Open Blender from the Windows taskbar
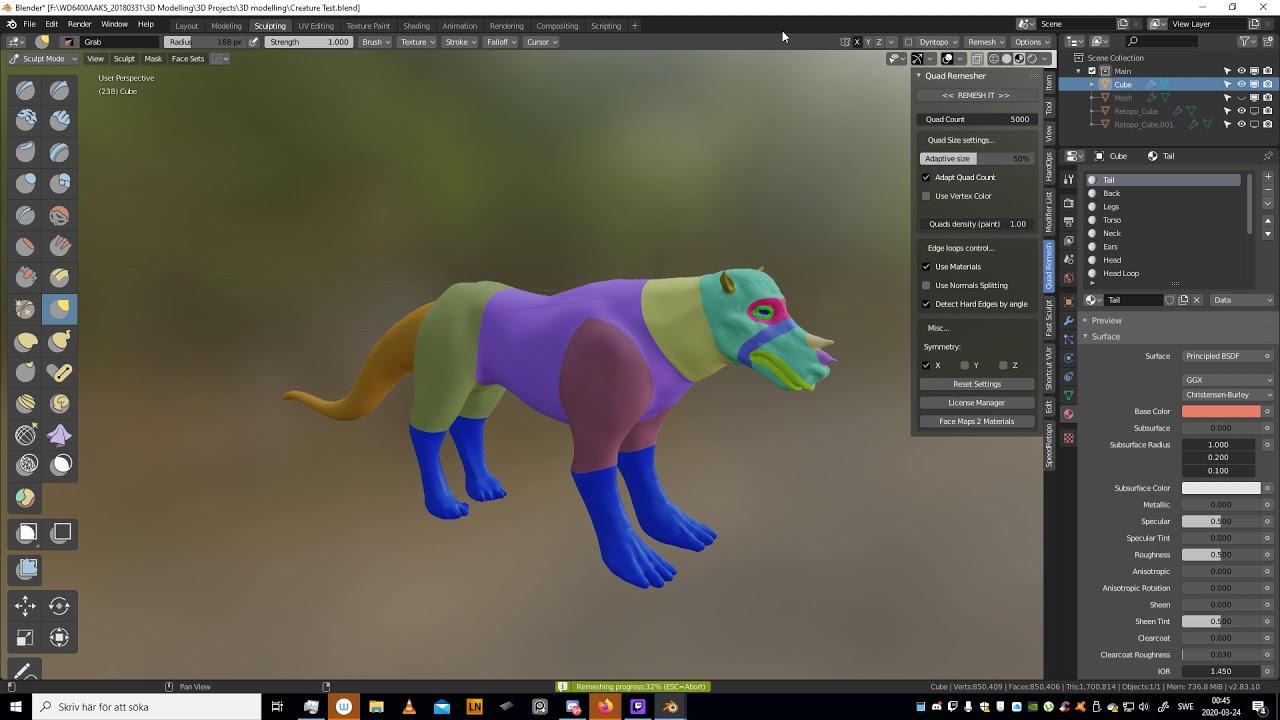Viewport: 1280px width, 720px height. tap(671, 707)
